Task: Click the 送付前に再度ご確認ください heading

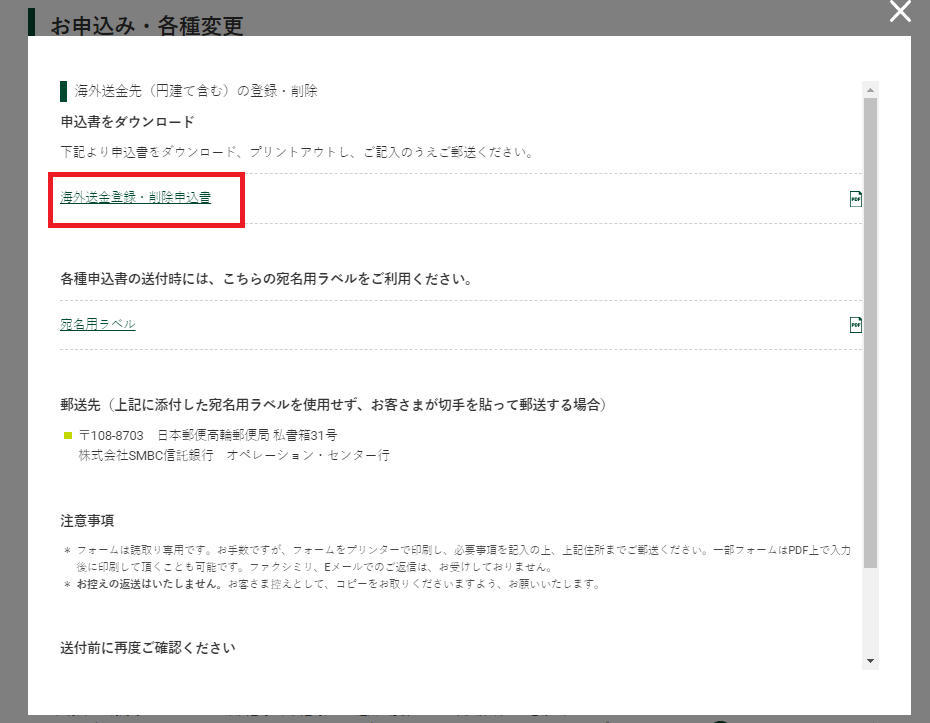Action: coord(148,648)
